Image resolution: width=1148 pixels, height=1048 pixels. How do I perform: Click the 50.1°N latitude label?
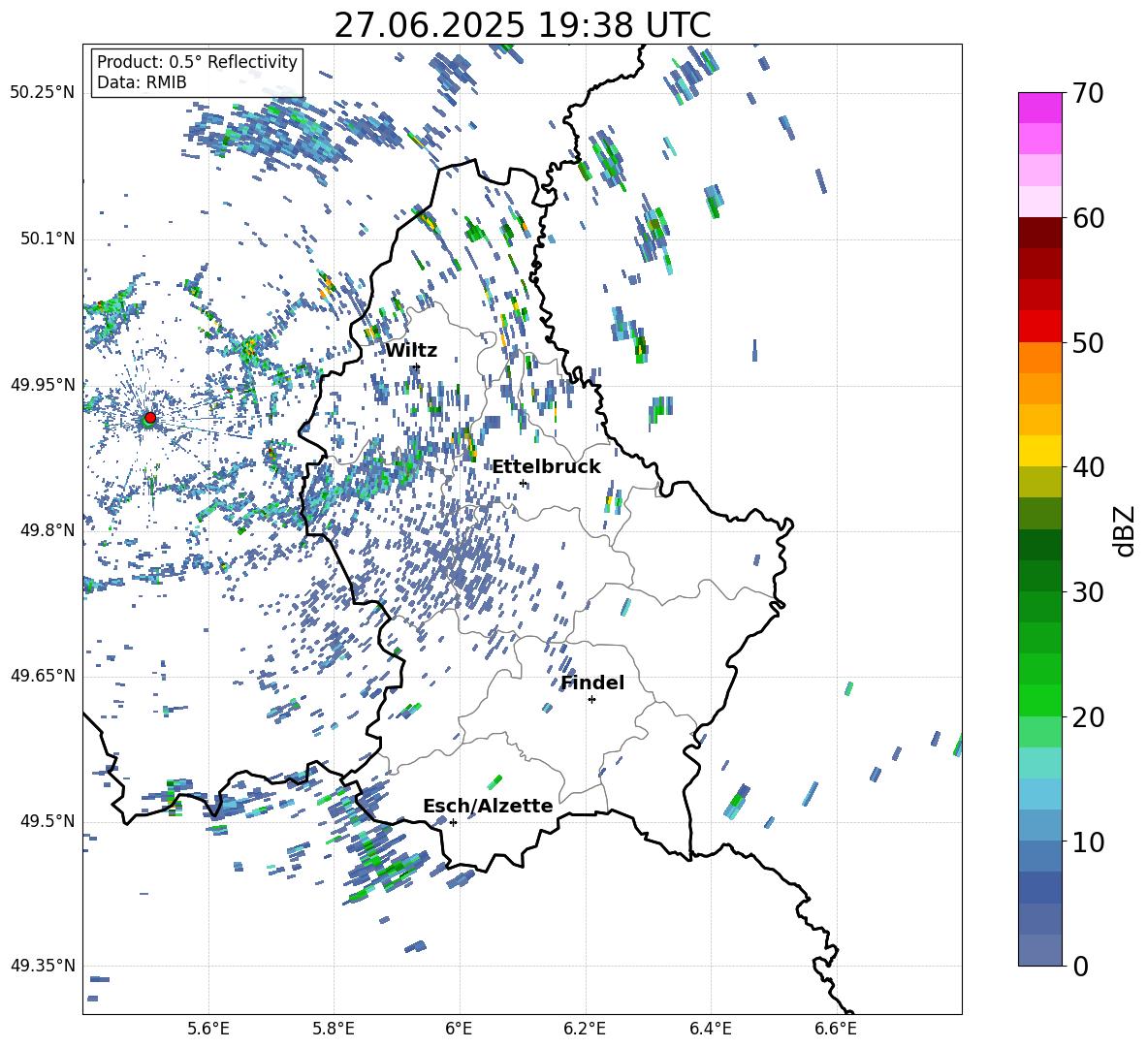(48, 239)
